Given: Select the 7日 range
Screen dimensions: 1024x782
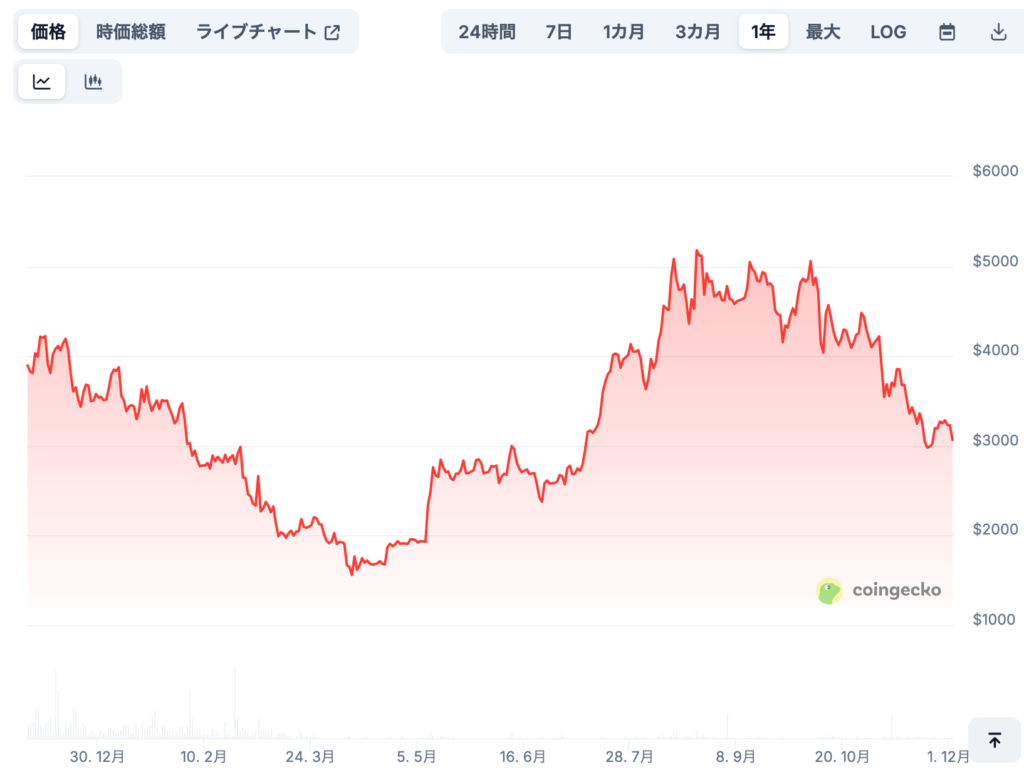Looking at the screenshot, I should coord(559,31).
